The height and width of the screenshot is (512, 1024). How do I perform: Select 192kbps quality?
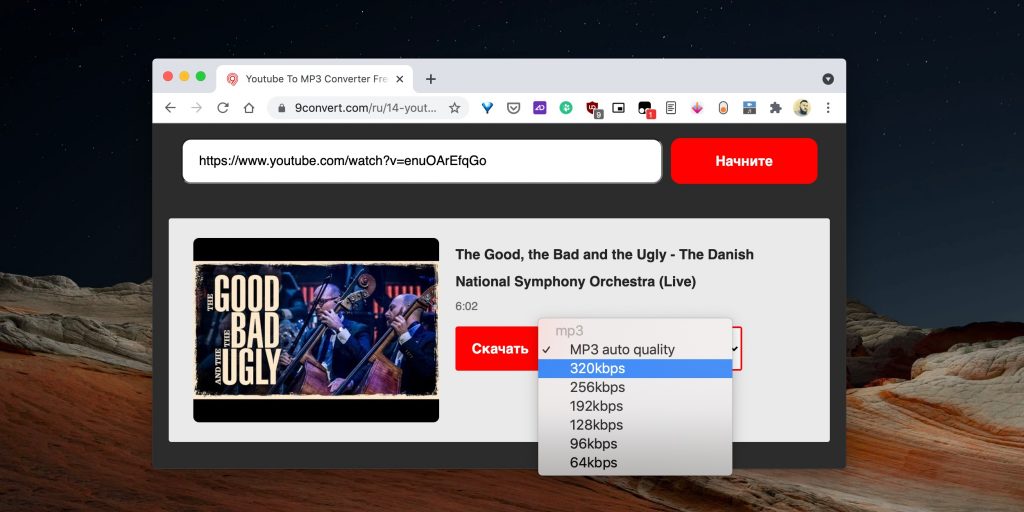click(635, 406)
